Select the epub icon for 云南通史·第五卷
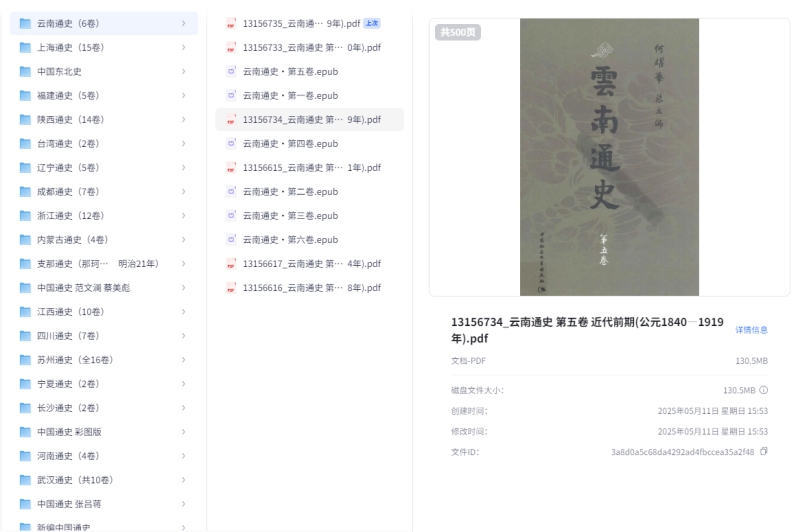Viewport: 800px width, 532px height. point(231,71)
